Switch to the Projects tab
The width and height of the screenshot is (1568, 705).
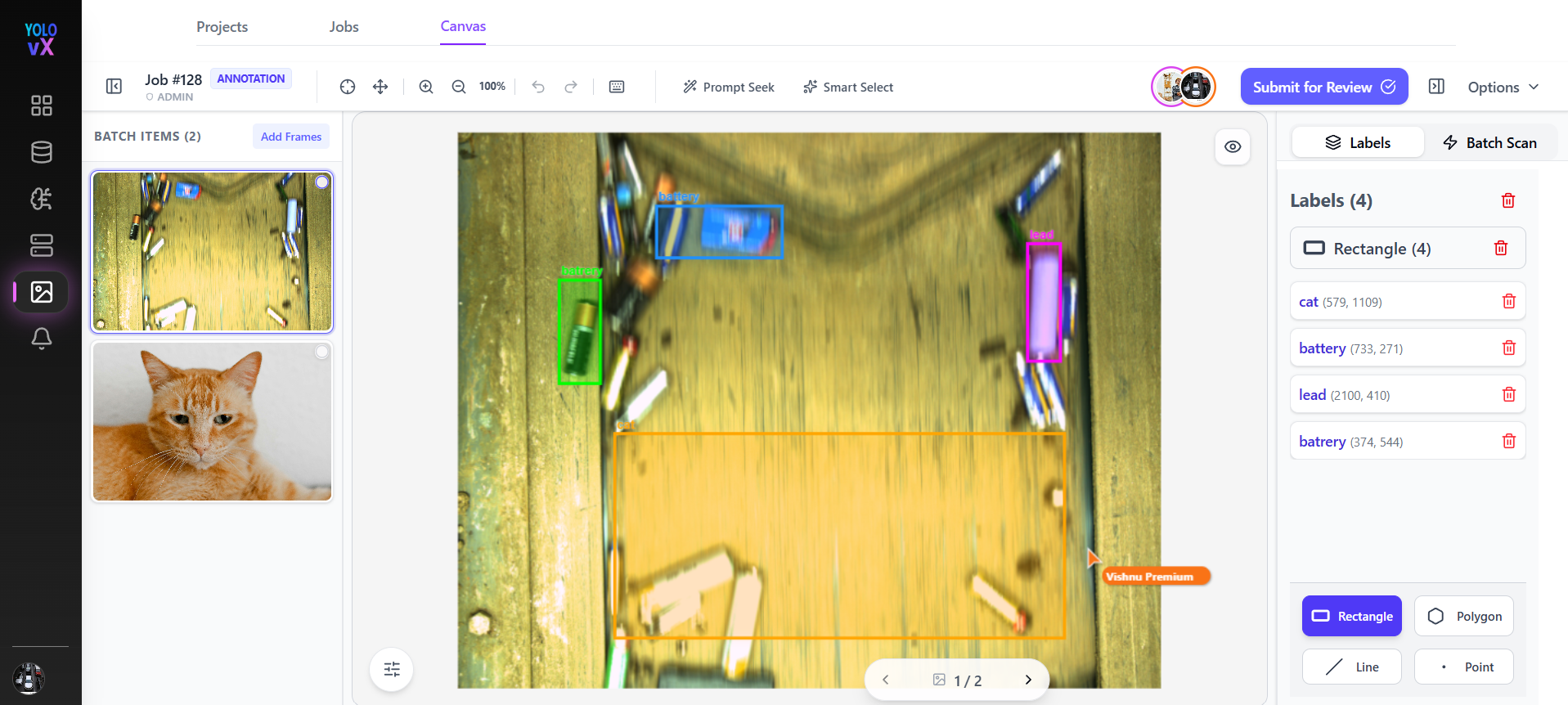[222, 27]
